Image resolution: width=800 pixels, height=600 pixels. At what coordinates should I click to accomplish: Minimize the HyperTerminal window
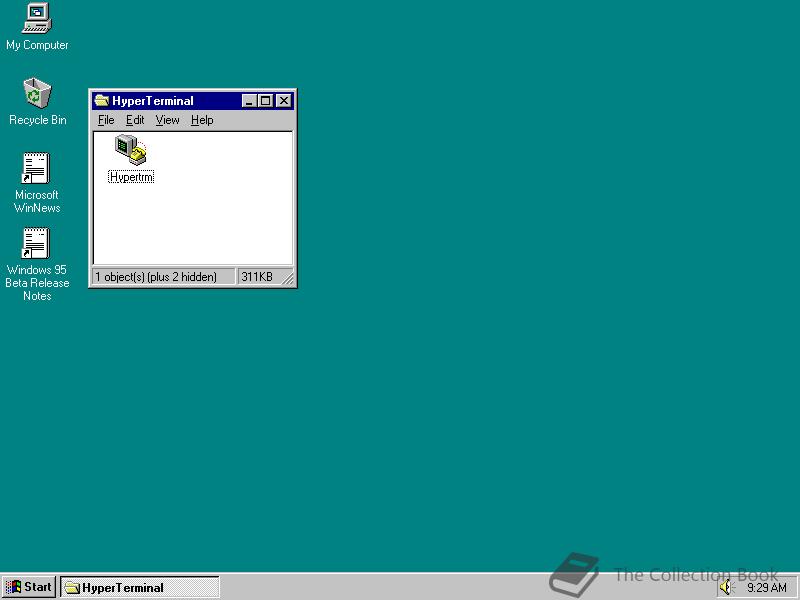[249, 101]
